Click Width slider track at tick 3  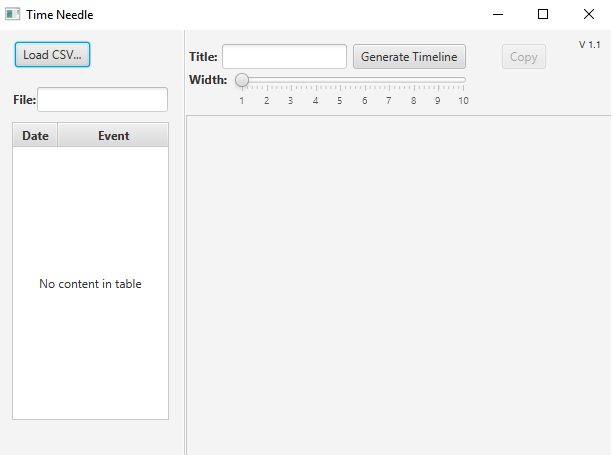point(291,80)
